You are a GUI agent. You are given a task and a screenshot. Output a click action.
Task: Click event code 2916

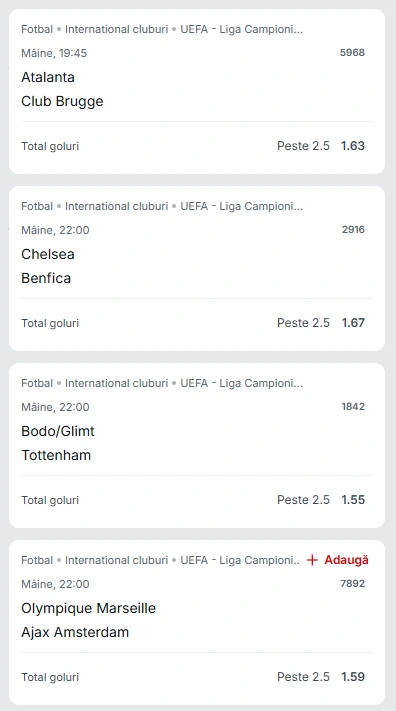point(353,229)
